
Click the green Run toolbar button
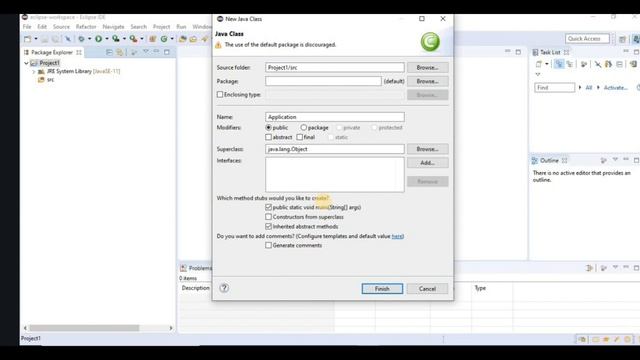98,39
